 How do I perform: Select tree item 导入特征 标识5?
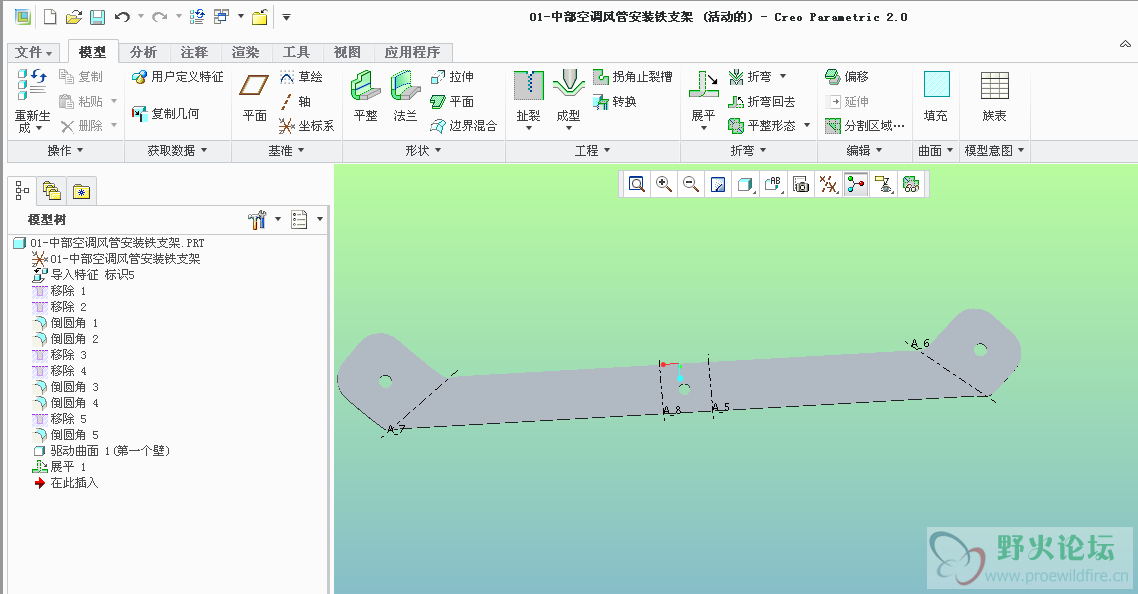83,275
